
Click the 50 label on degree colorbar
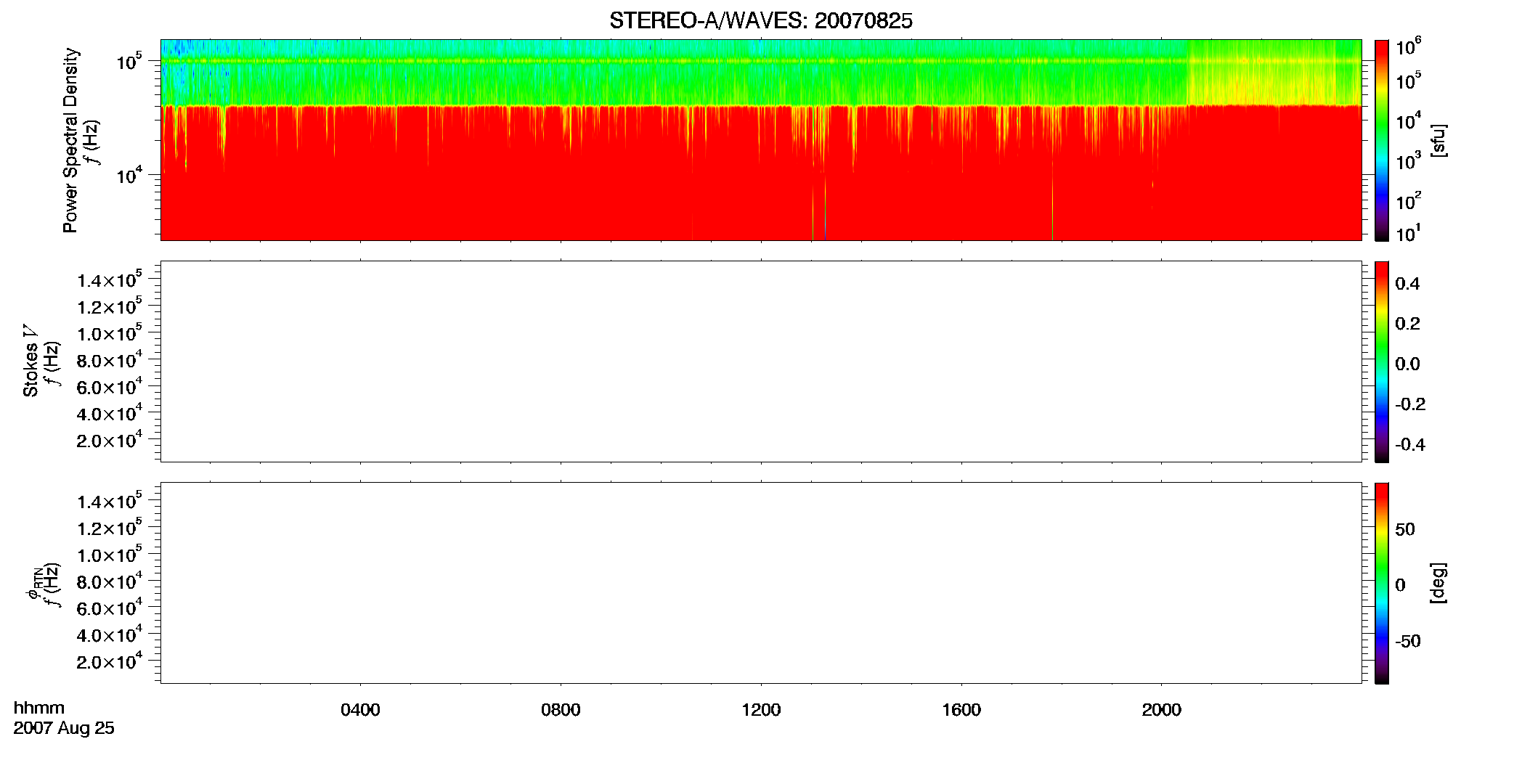[1405, 529]
